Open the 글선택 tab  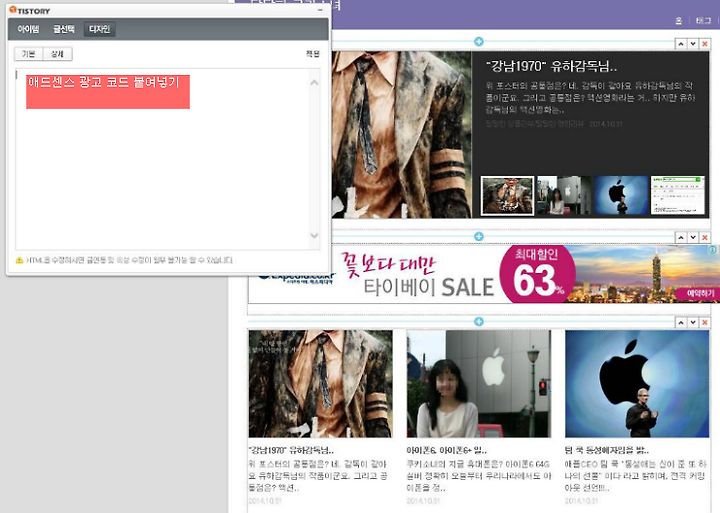64,29
